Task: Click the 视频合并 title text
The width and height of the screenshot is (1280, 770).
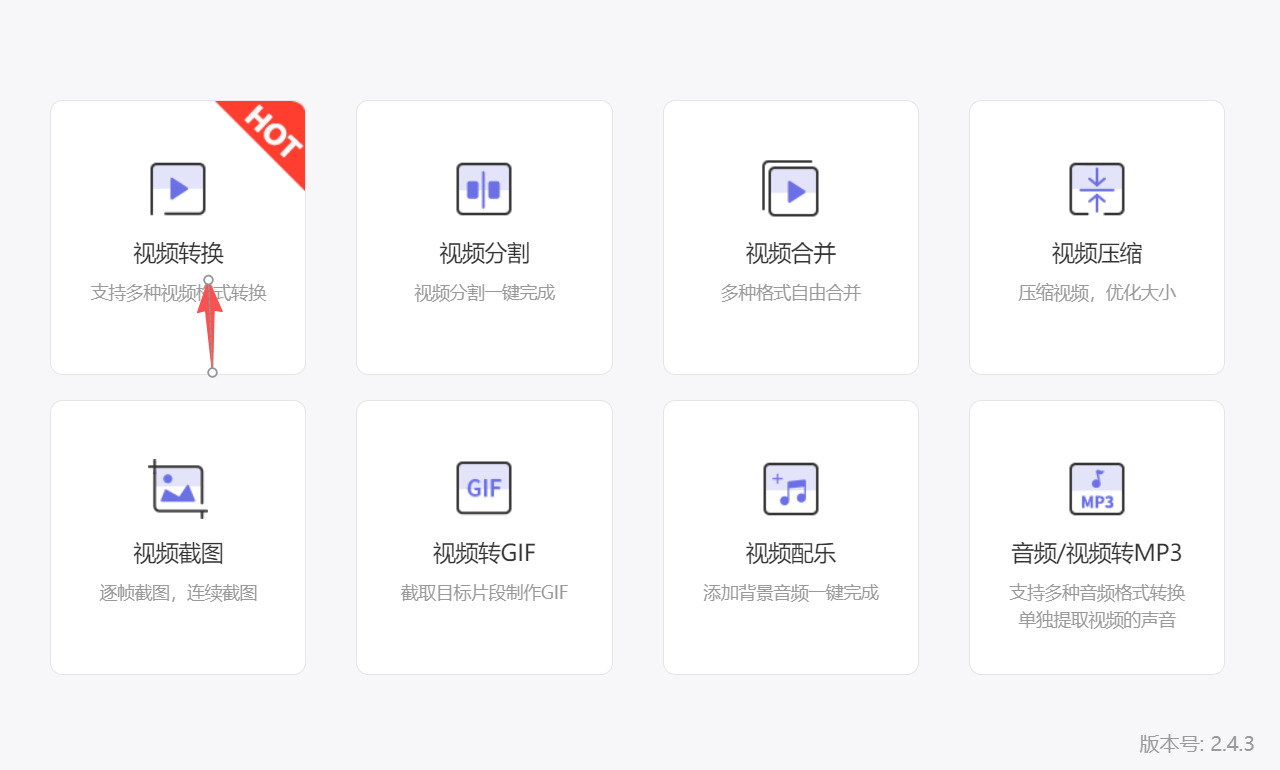Action: pos(791,254)
